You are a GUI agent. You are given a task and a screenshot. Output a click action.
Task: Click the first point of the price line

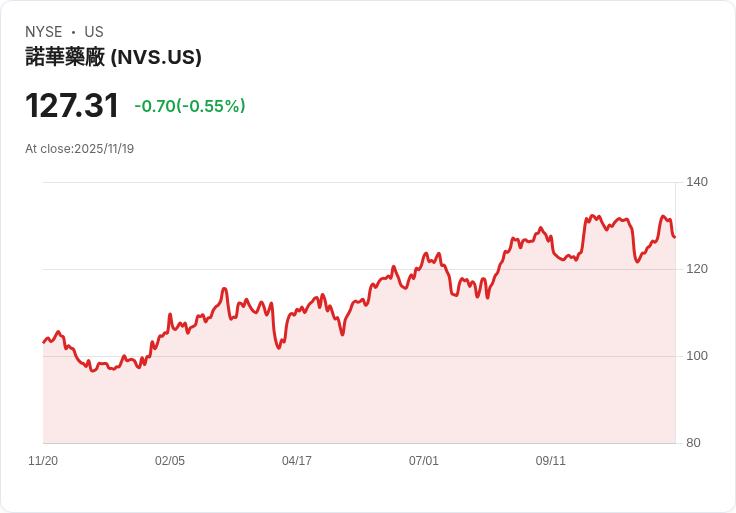pos(44,342)
